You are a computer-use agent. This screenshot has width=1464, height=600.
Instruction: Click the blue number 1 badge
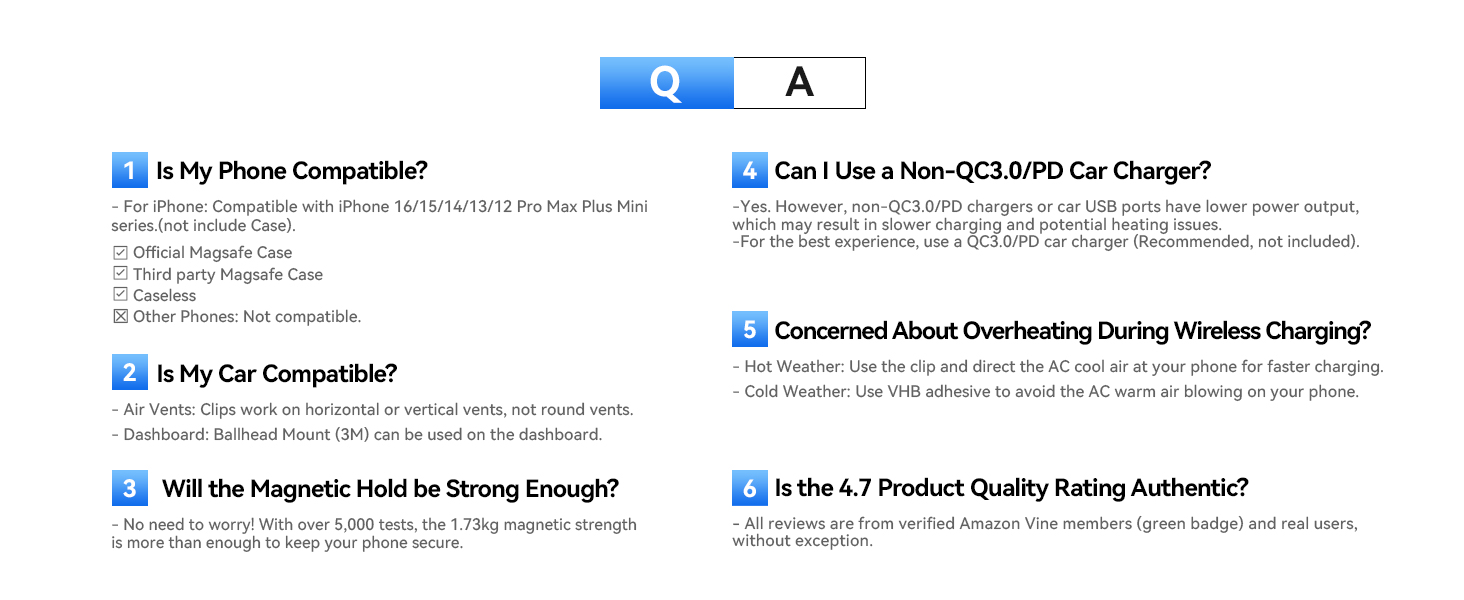click(129, 171)
